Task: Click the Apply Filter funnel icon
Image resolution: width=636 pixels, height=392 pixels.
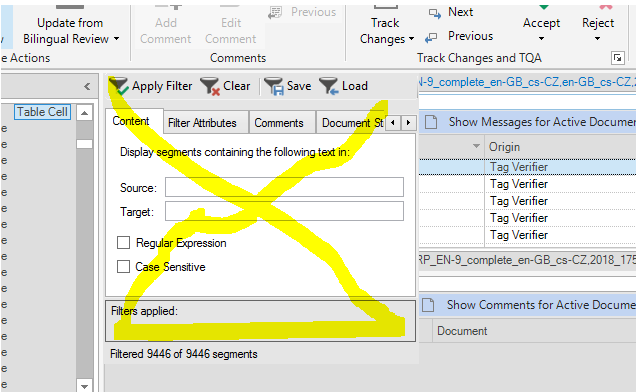Action: tap(118, 86)
